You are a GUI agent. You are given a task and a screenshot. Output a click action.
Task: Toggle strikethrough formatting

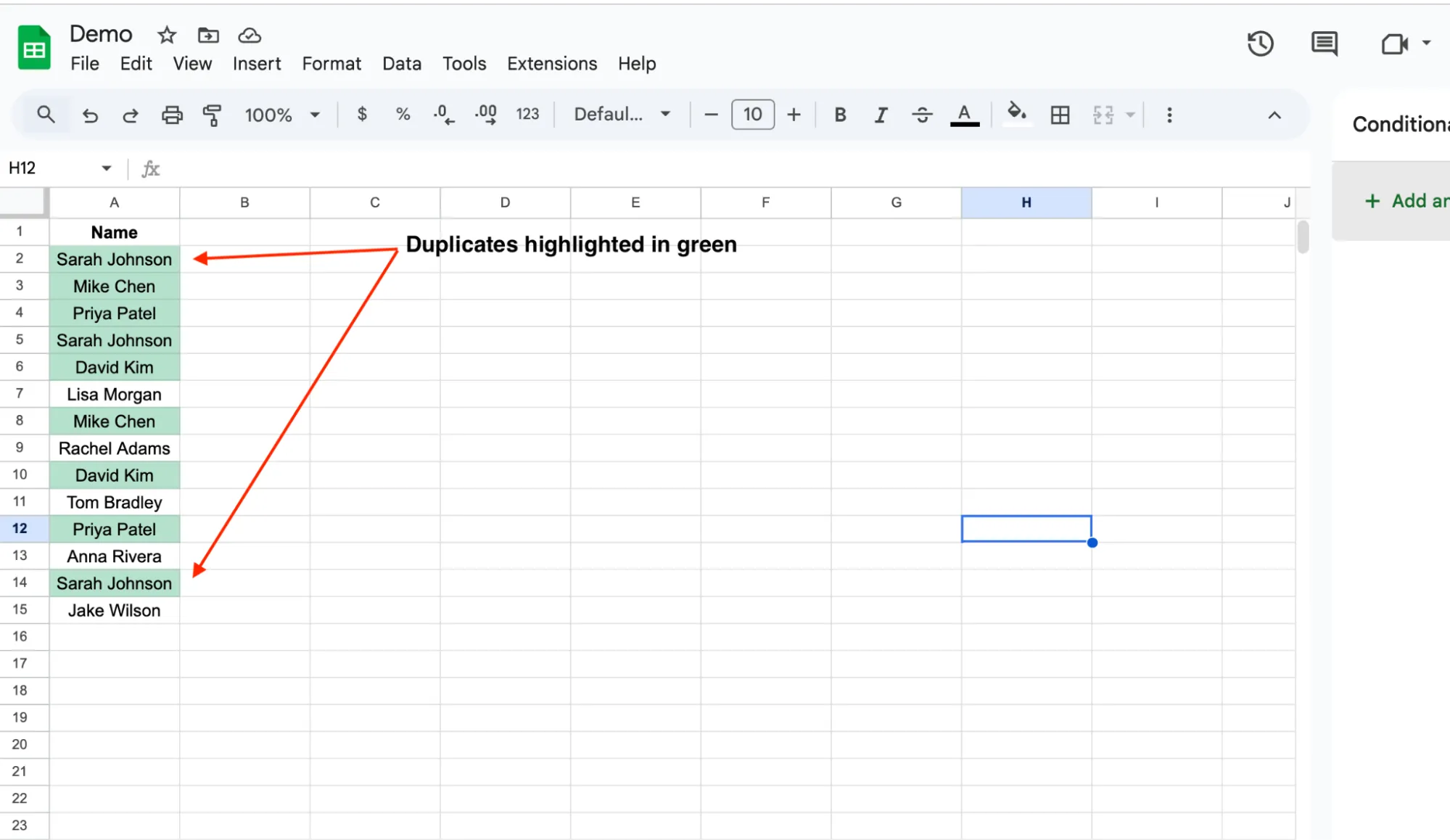pyautogui.click(x=921, y=114)
